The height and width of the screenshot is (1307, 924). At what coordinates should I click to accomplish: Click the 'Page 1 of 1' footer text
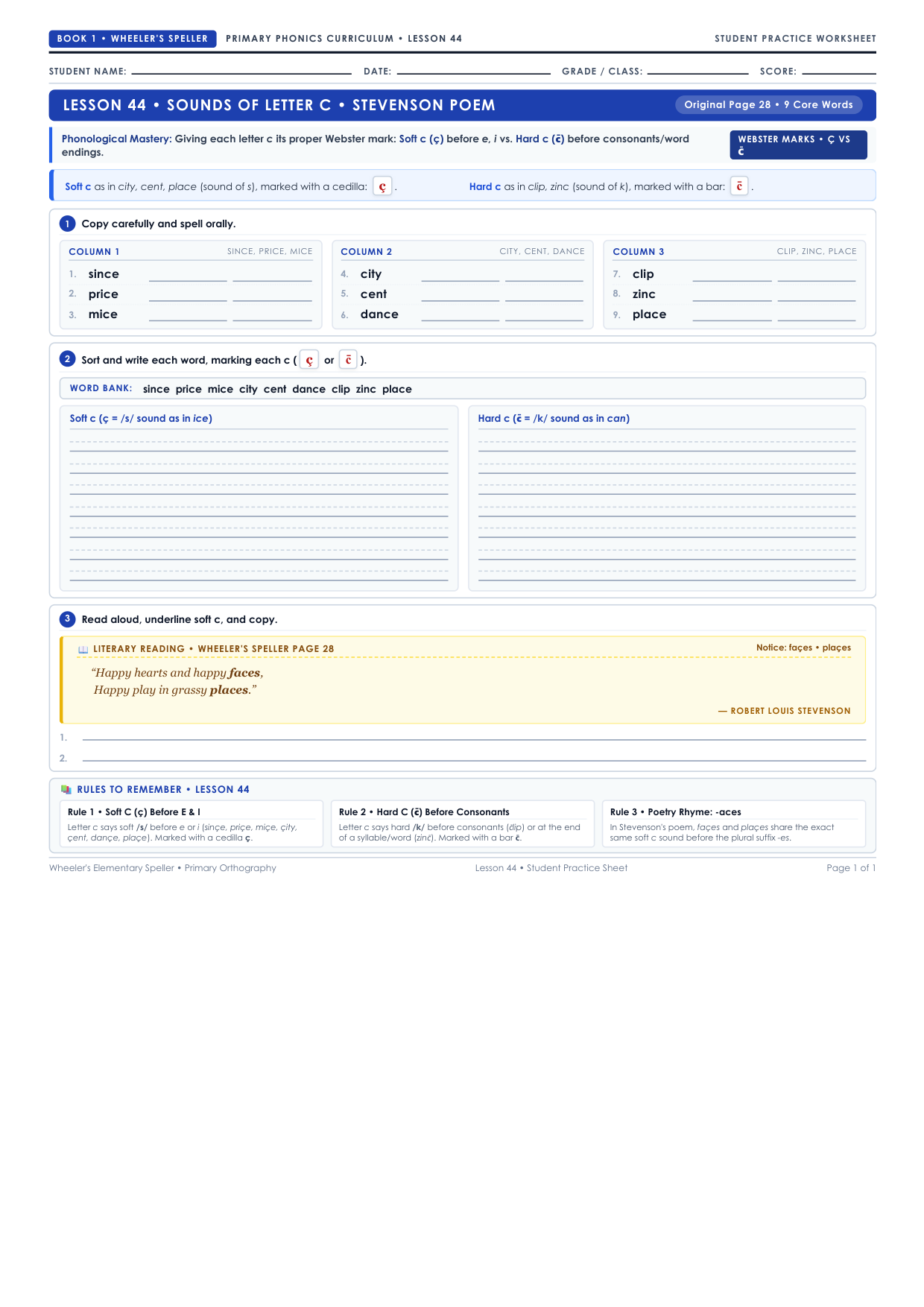pyautogui.click(x=851, y=868)
